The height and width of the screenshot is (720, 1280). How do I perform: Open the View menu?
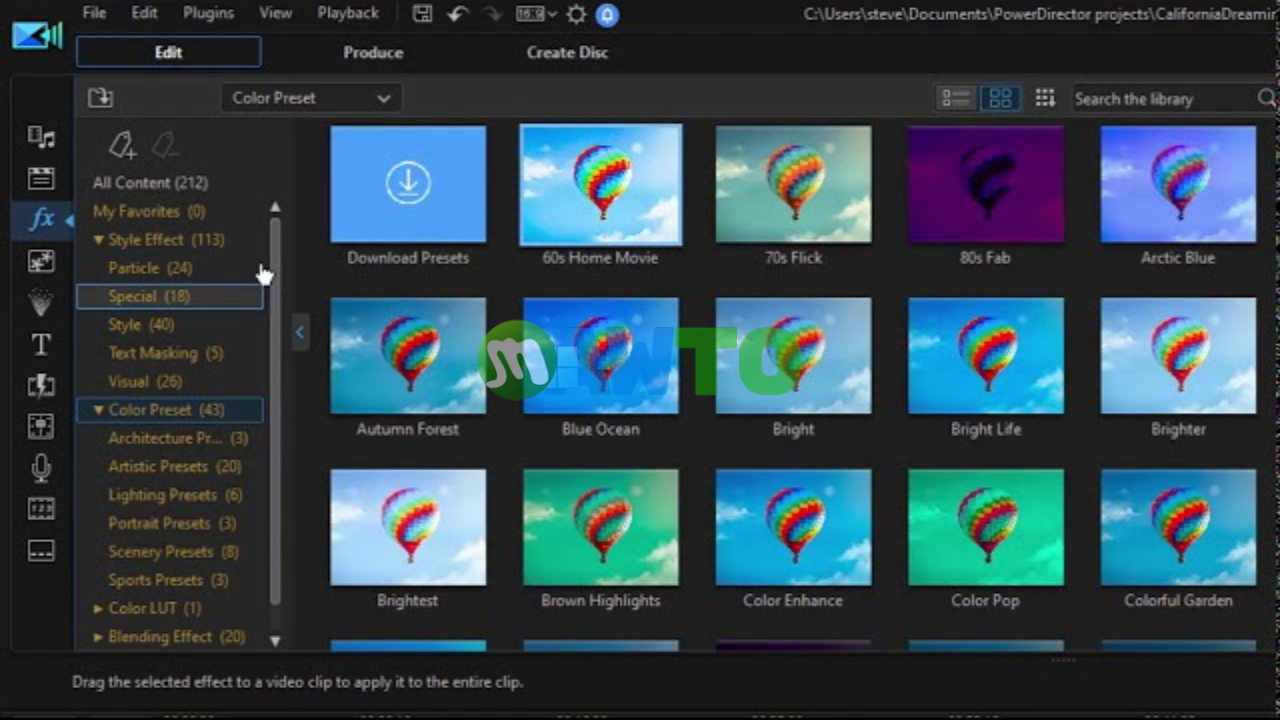tap(276, 13)
